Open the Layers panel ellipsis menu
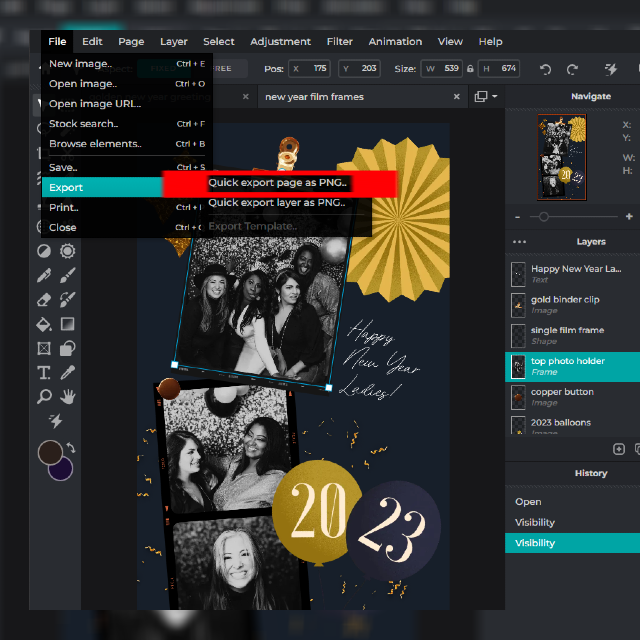The width and height of the screenshot is (640, 640). click(x=519, y=242)
